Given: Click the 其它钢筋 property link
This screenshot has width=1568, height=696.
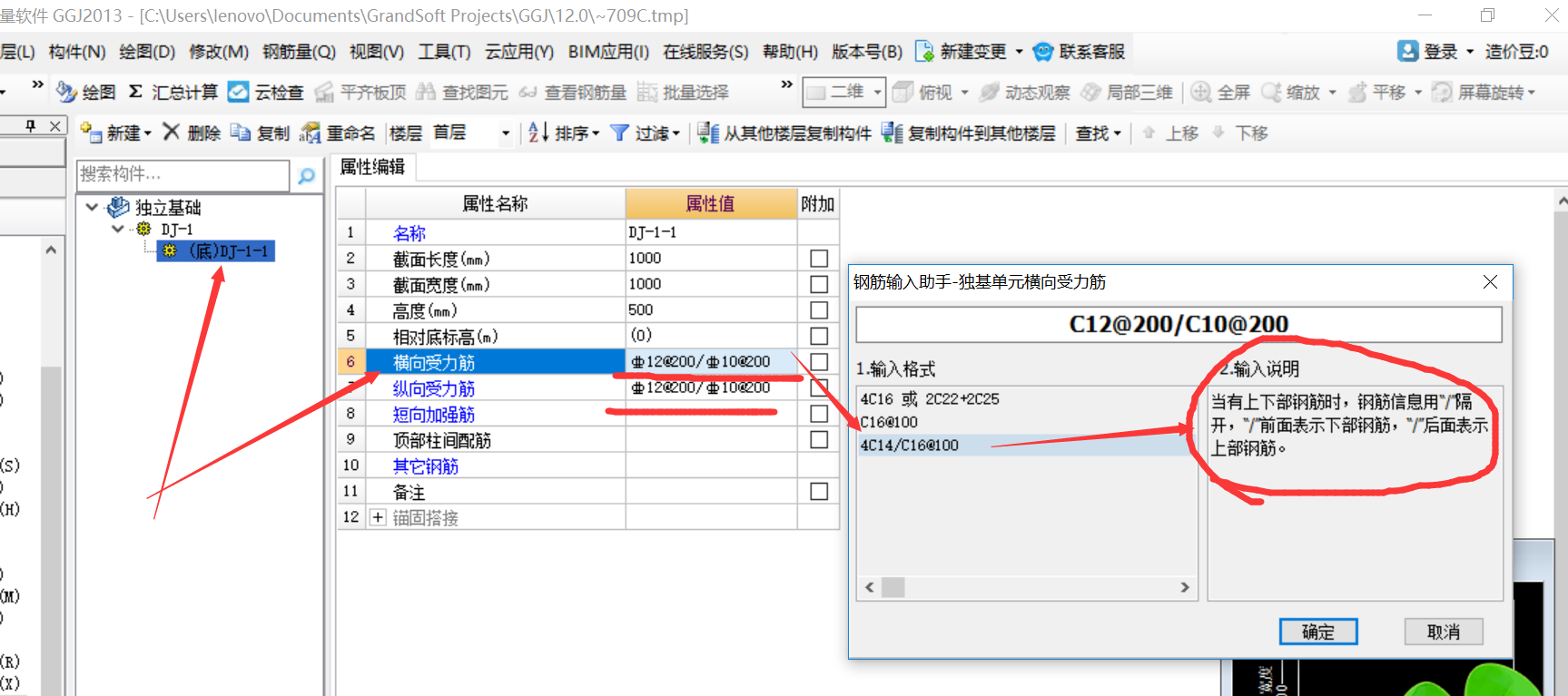Looking at the screenshot, I should click(425, 466).
